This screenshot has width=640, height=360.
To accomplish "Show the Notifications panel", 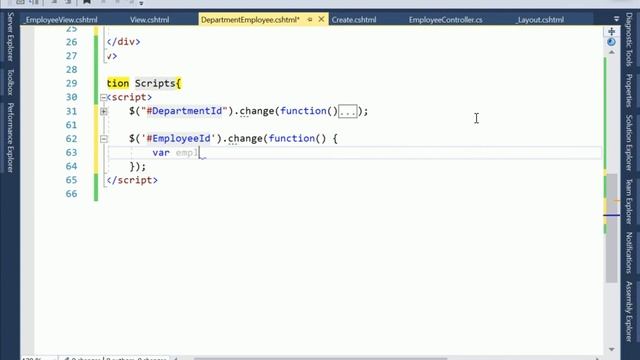I will [629, 253].
